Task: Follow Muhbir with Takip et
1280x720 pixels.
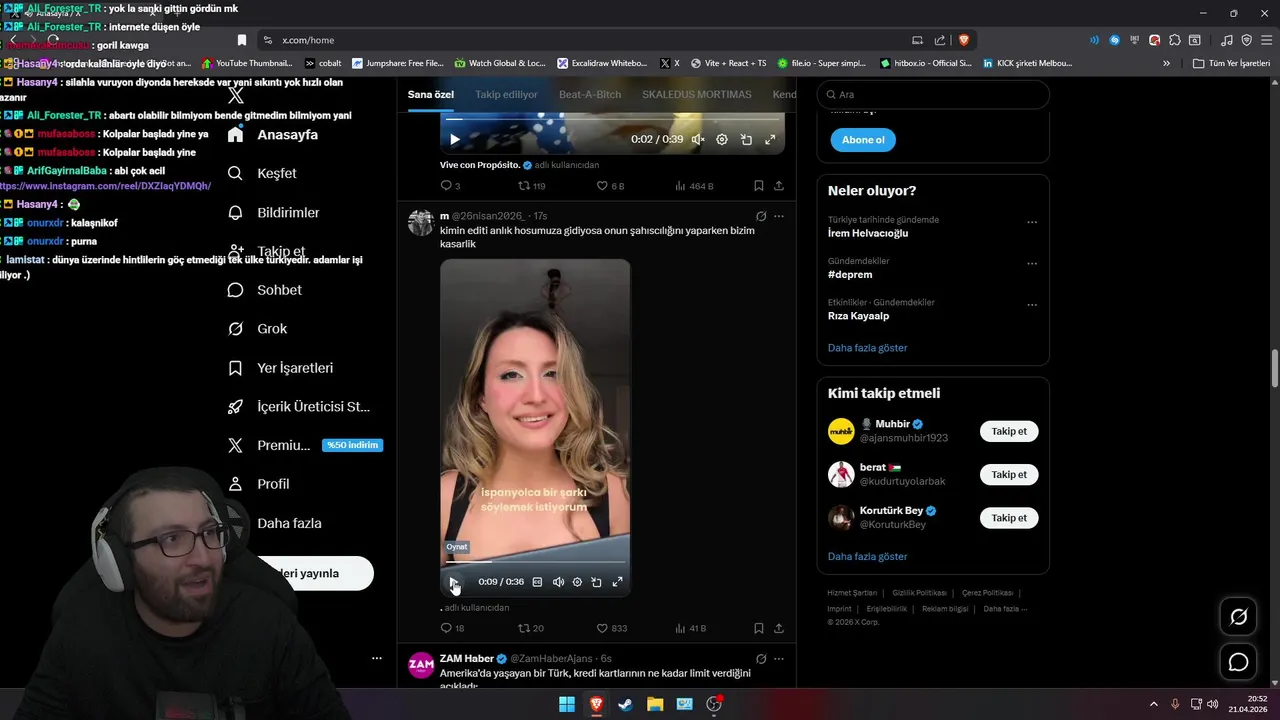Action: point(1009,431)
